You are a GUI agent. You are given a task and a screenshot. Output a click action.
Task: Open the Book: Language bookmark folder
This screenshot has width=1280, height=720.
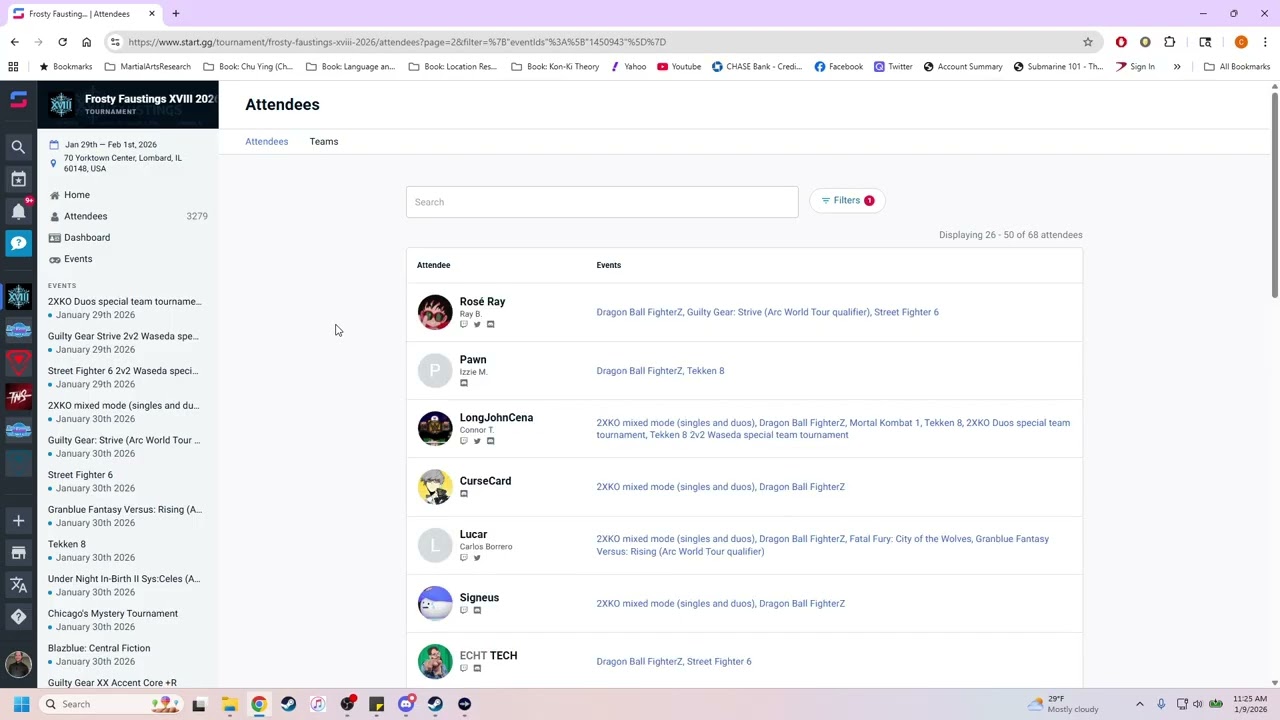(351, 67)
